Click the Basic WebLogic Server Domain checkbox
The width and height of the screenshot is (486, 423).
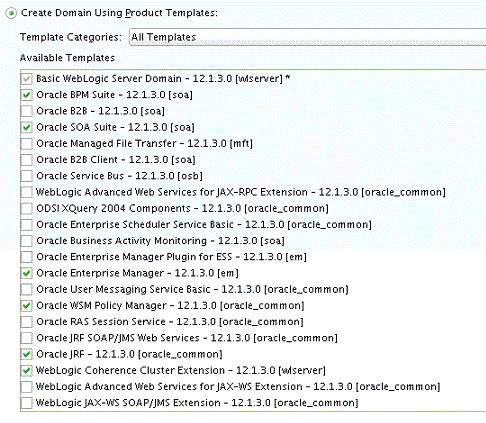(x=27, y=79)
